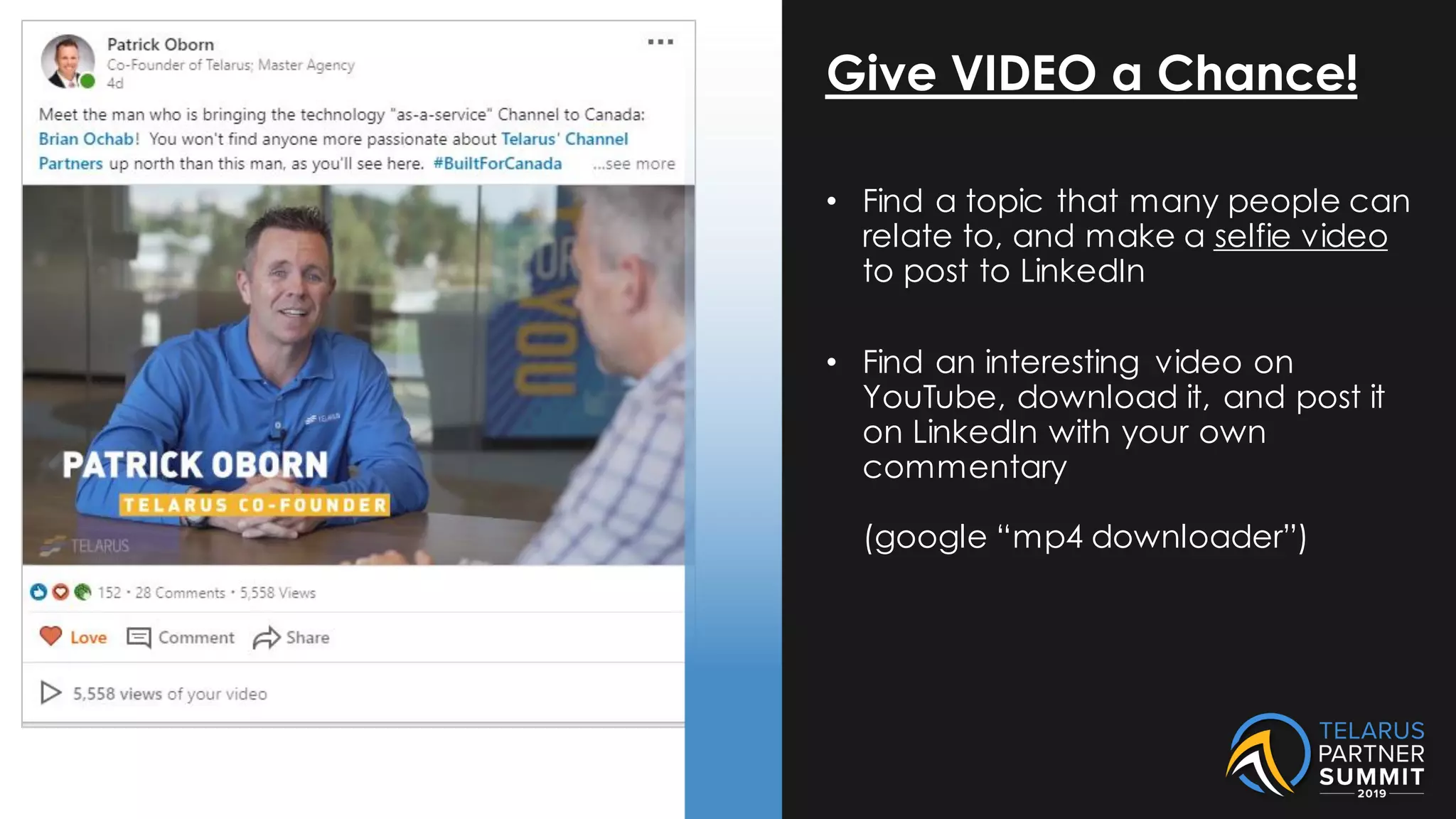Image resolution: width=1456 pixels, height=819 pixels.
Task: Open the #BuiltForCanada hashtag
Action: click(x=498, y=164)
